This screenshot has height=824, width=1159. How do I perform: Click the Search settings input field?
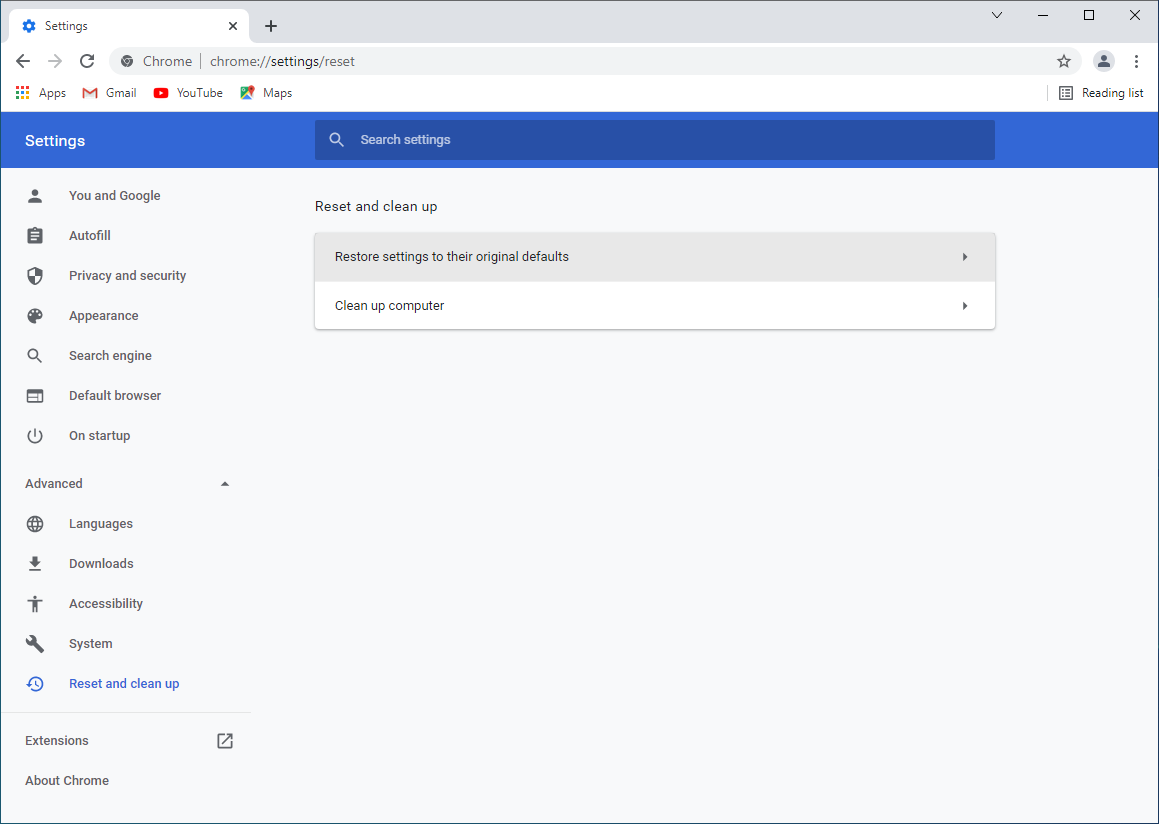pos(655,140)
